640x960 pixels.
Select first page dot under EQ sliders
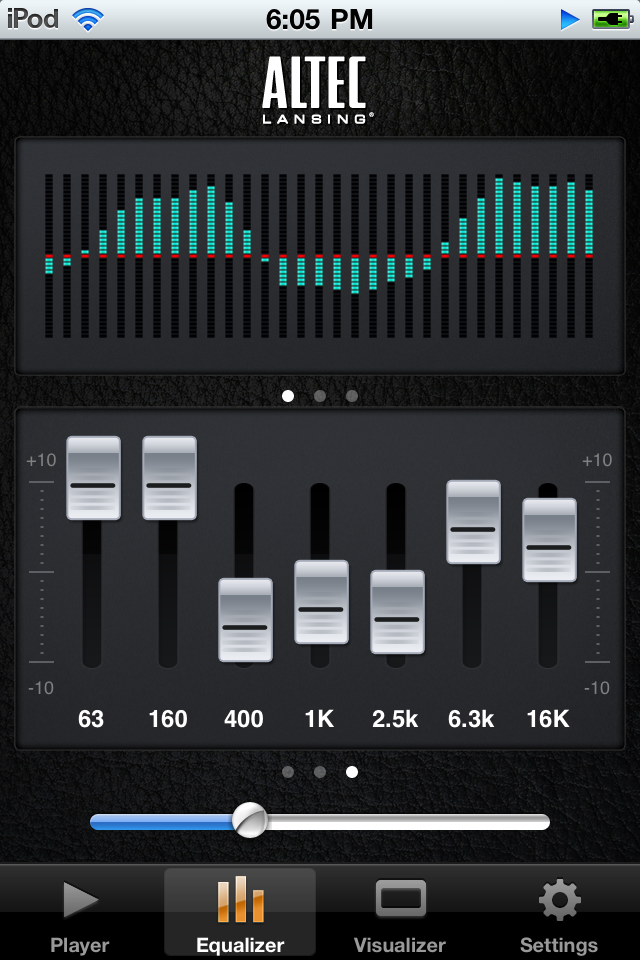pyautogui.click(x=288, y=772)
